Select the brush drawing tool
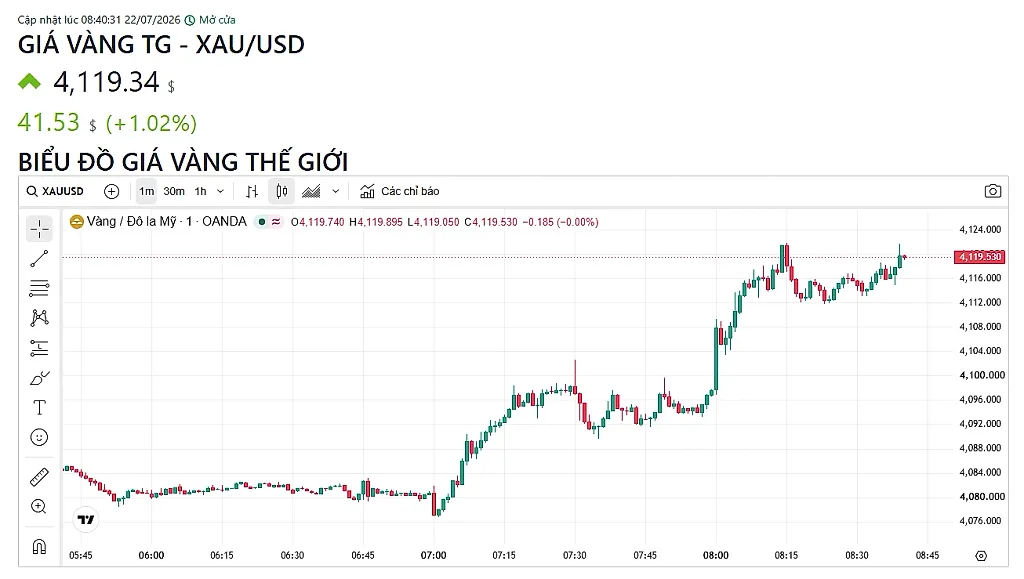1024x579 pixels. [x=39, y=378]
